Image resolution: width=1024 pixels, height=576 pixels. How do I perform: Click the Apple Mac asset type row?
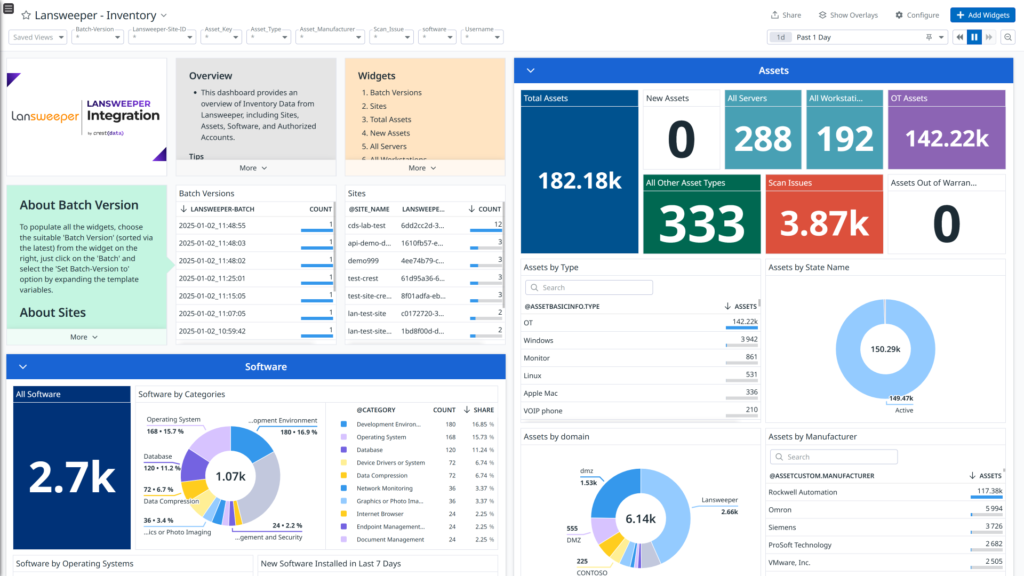click(641, 393)
